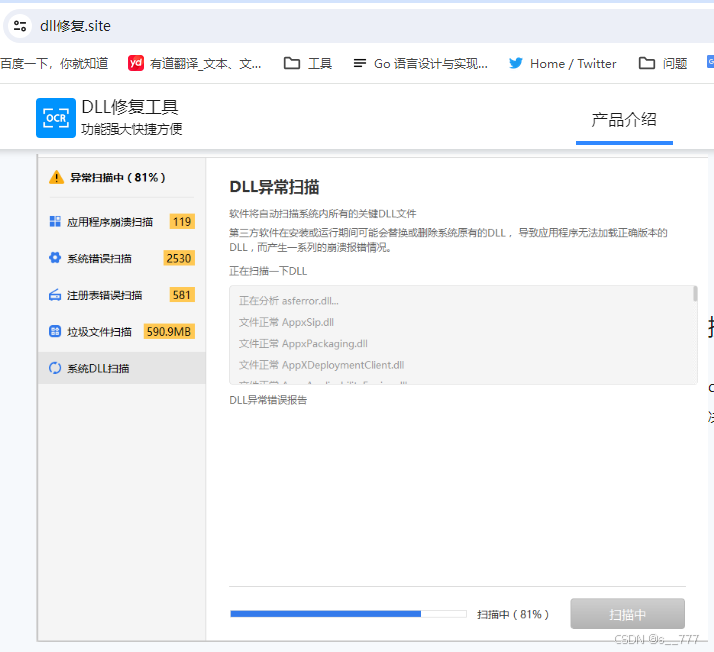
Task: Click the folder icon next to 问题
Action: click(647, 63)
